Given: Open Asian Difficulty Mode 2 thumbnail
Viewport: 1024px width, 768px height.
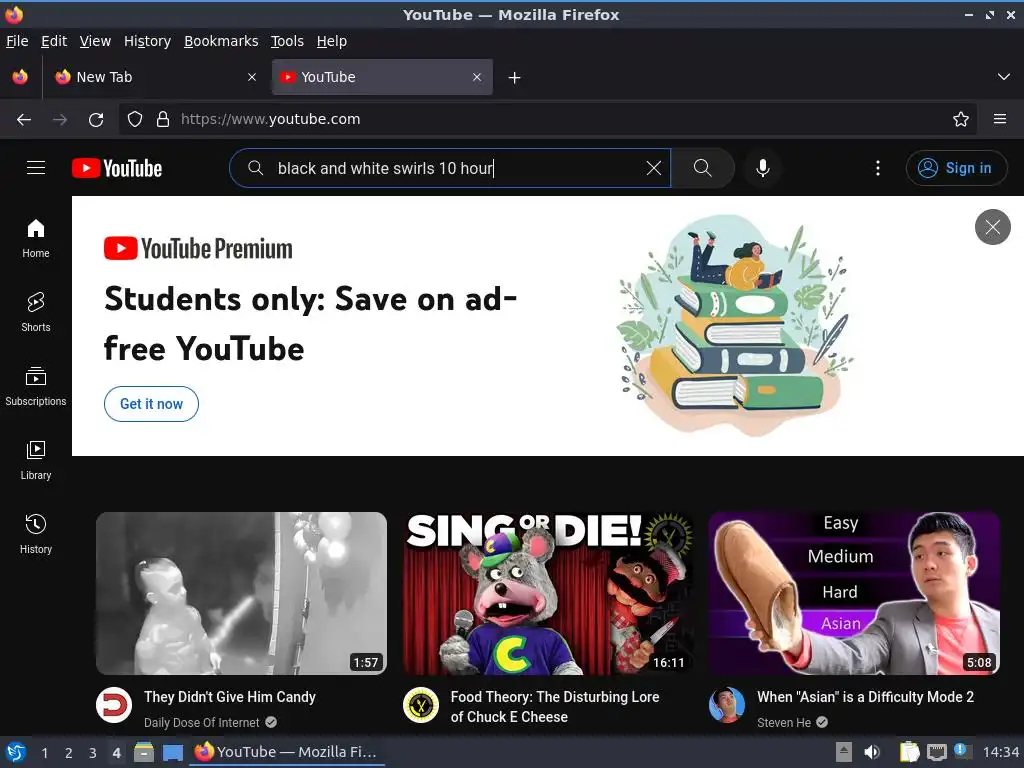Looking at the screenshot, I should [x=854, y=593].
